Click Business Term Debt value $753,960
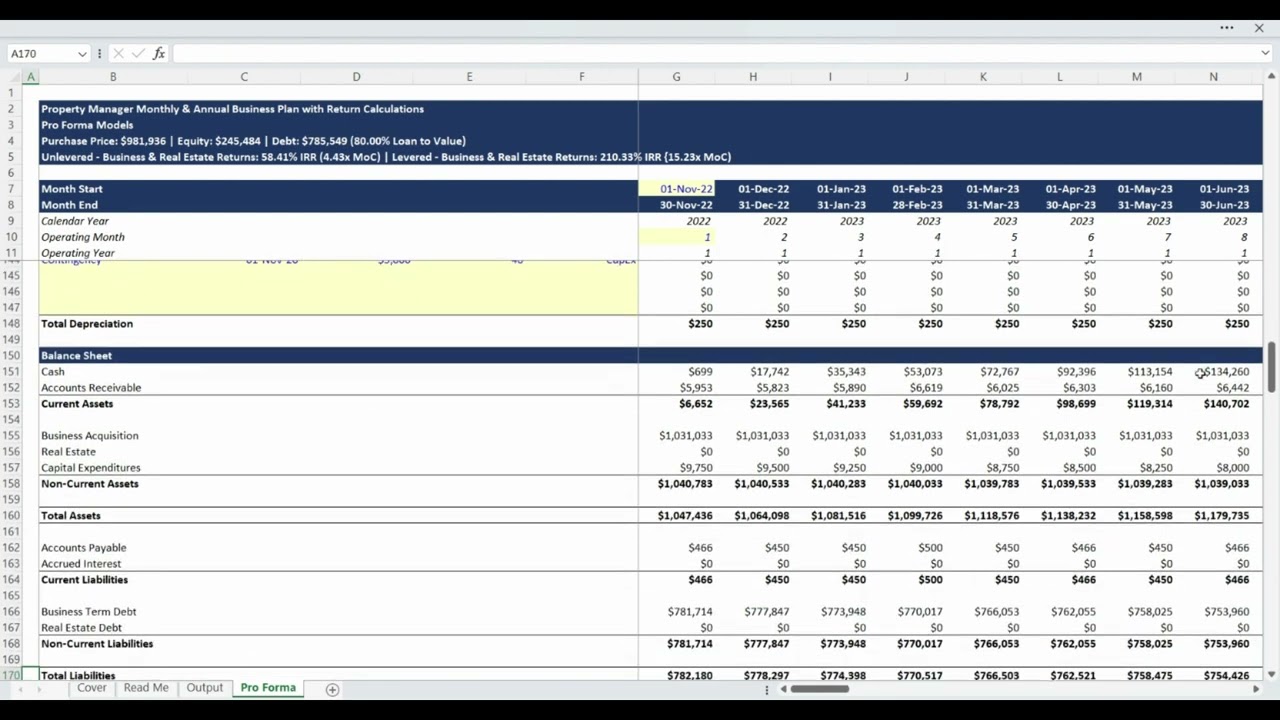Viewport: 1280px width, 720px height. 1227,612
